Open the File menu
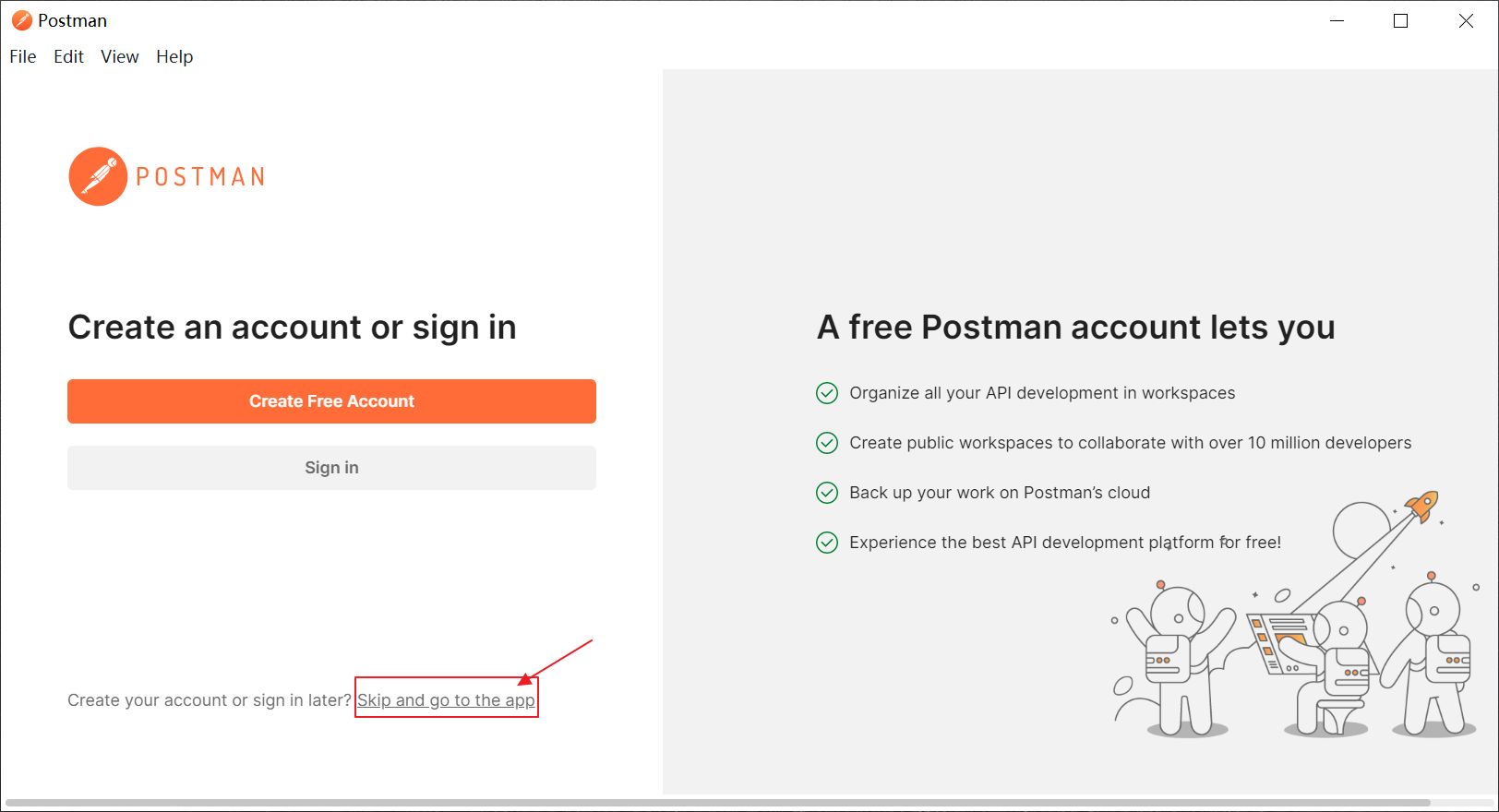The image size is (1499, 812). pyautogui.click(x=23, y=57)
